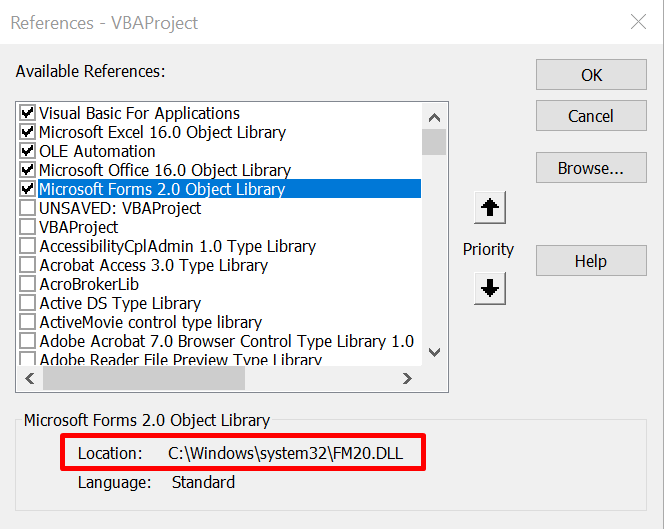Click the horizontal scroll right arrow
Screen dimensions: 664x529
[x=407, y=378]
